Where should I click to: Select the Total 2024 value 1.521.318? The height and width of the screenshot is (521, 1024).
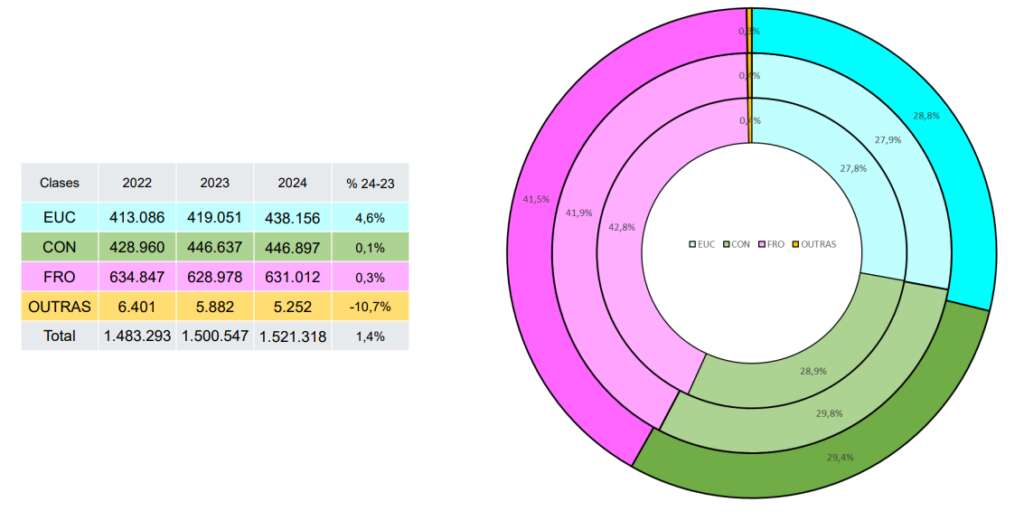[291, 336]
